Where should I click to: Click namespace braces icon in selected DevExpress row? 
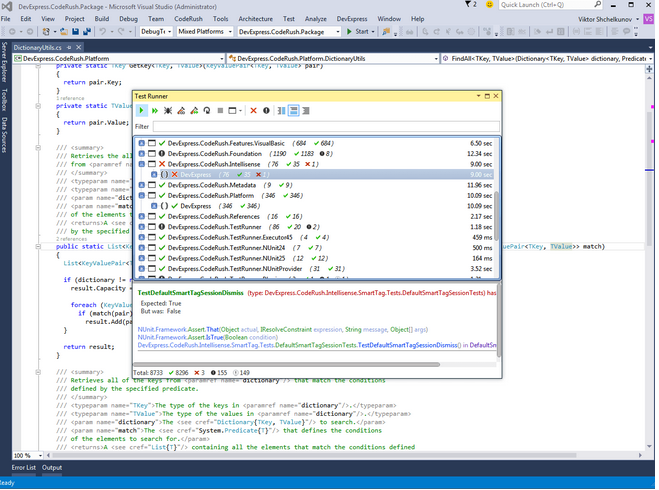click(x=164, y=174)
